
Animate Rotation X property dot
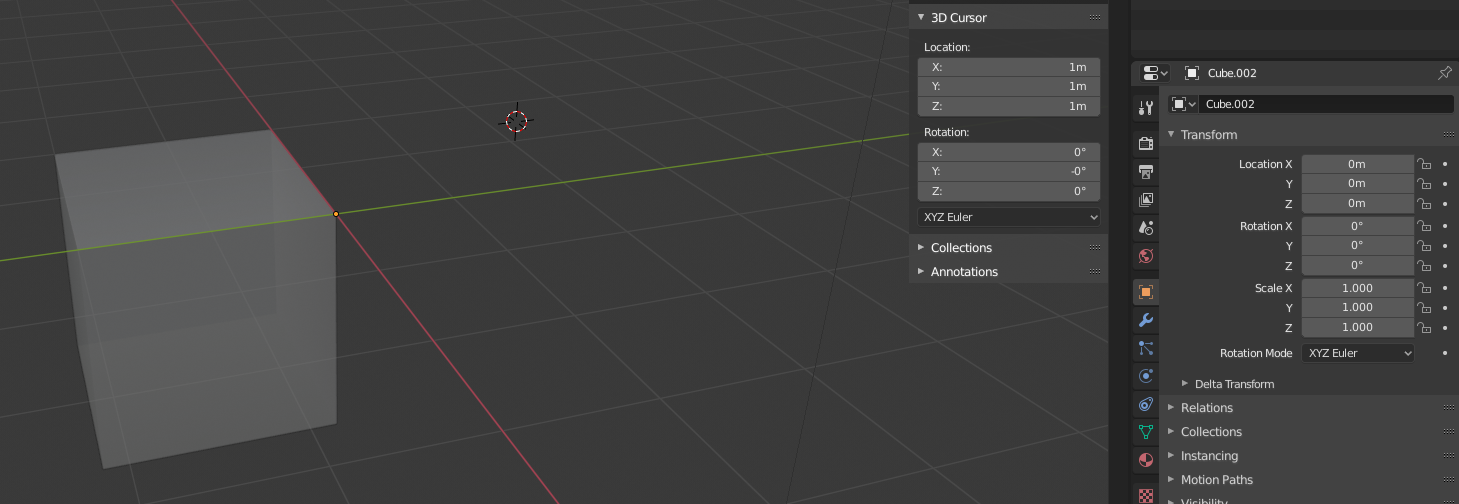(1445, 226)
